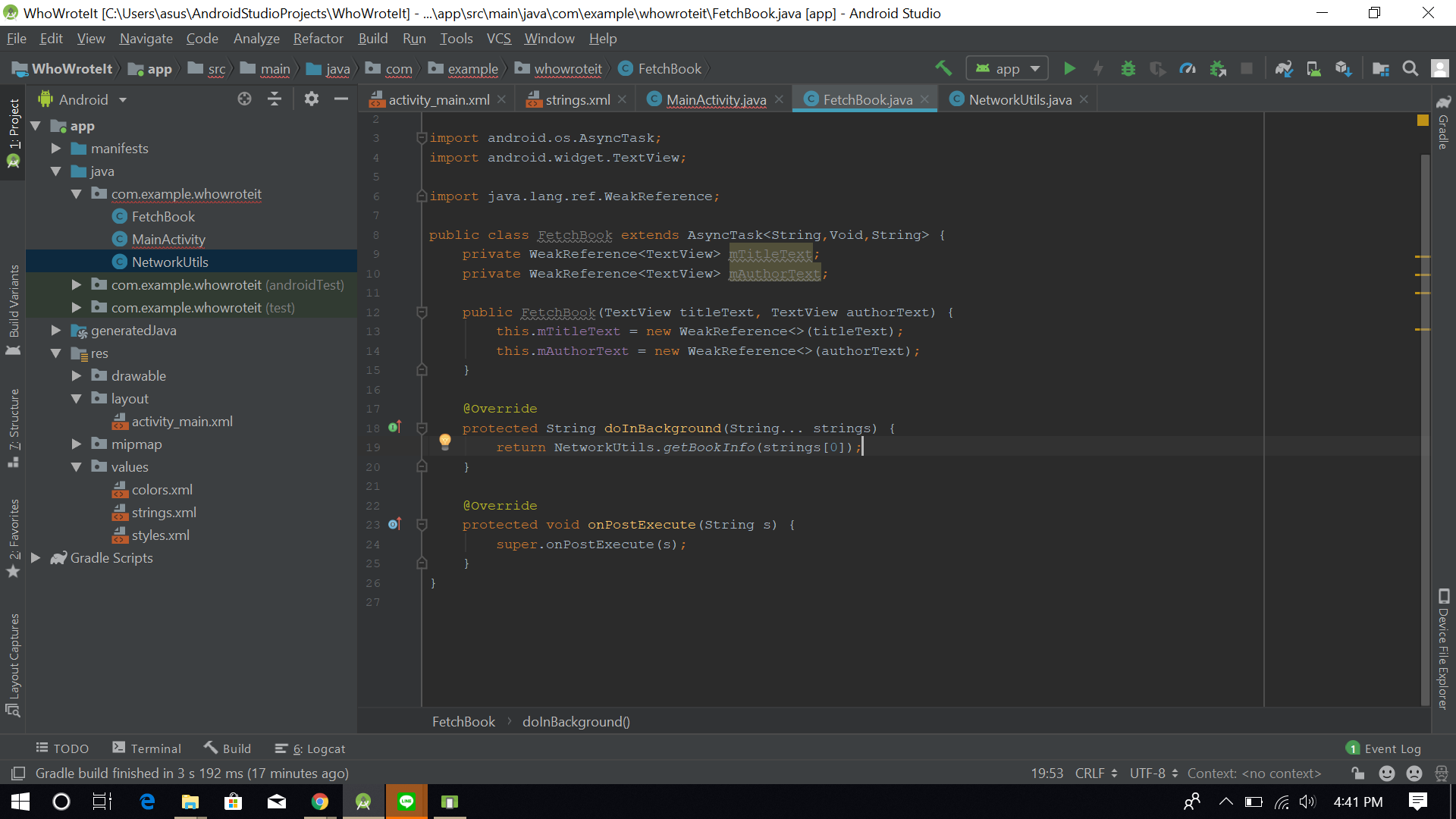Click the Make Project hammer icon

click(x=943, y=69)
